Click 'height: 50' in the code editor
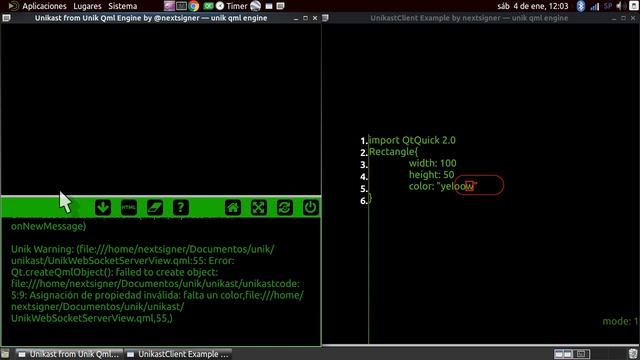Screen dimensions: 640x360 pyautogui.click(x=431, y=175)
